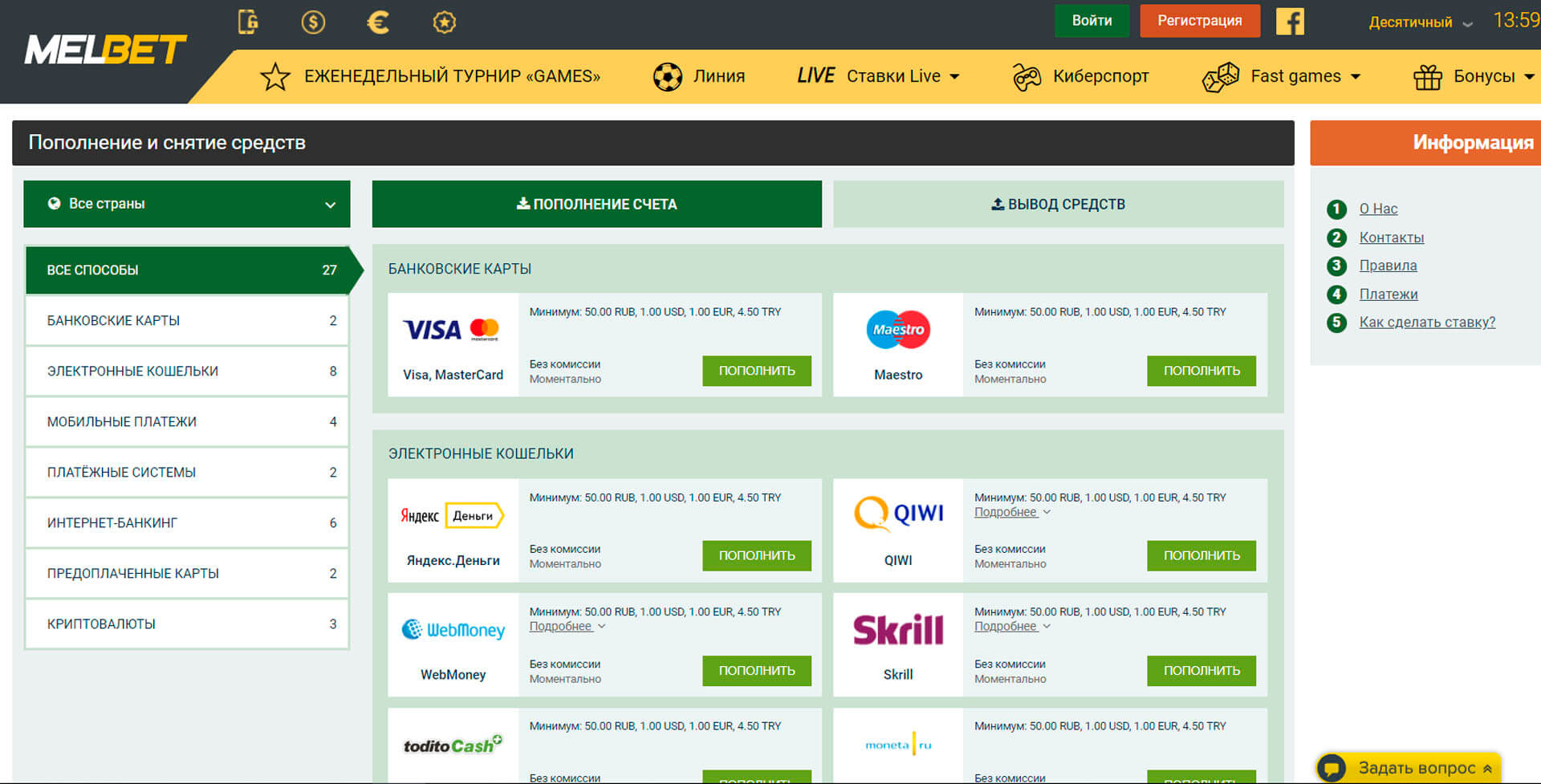This screenshot has height=784, width=1541.
Task: Open the Правила link
Action: pos(1388,266)
